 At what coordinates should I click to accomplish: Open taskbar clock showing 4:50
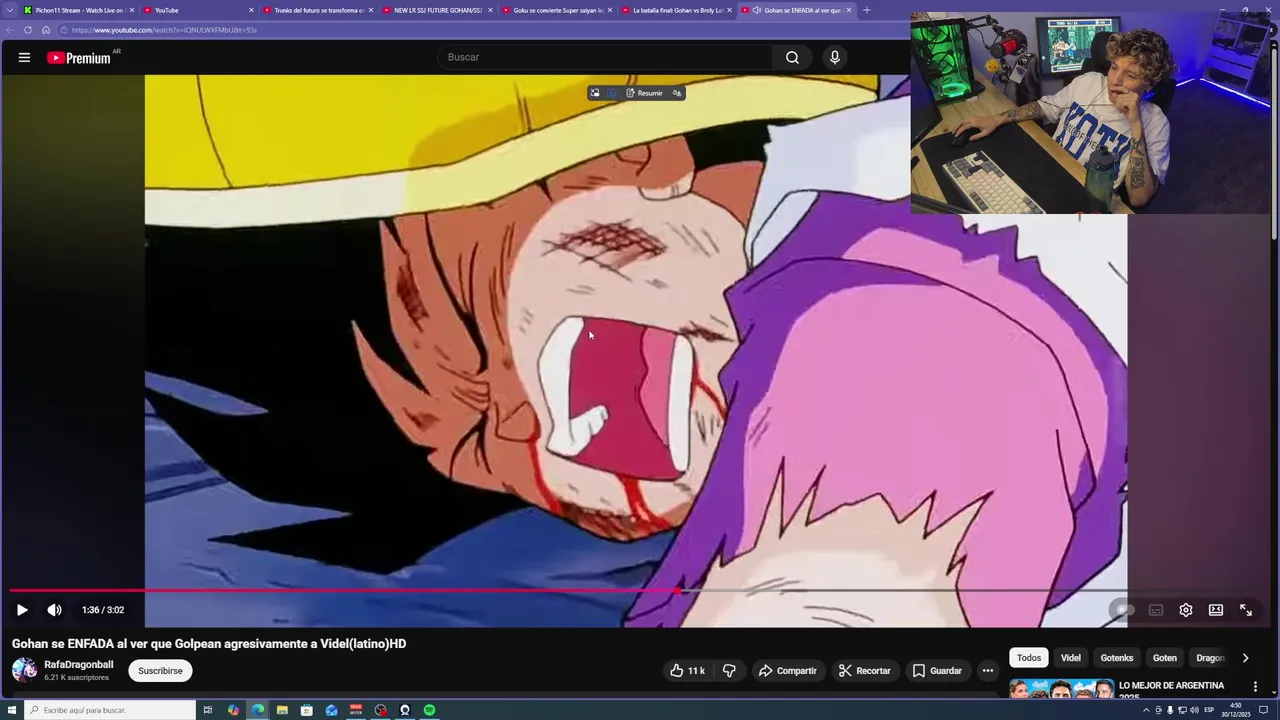(x=1236, y=710)
